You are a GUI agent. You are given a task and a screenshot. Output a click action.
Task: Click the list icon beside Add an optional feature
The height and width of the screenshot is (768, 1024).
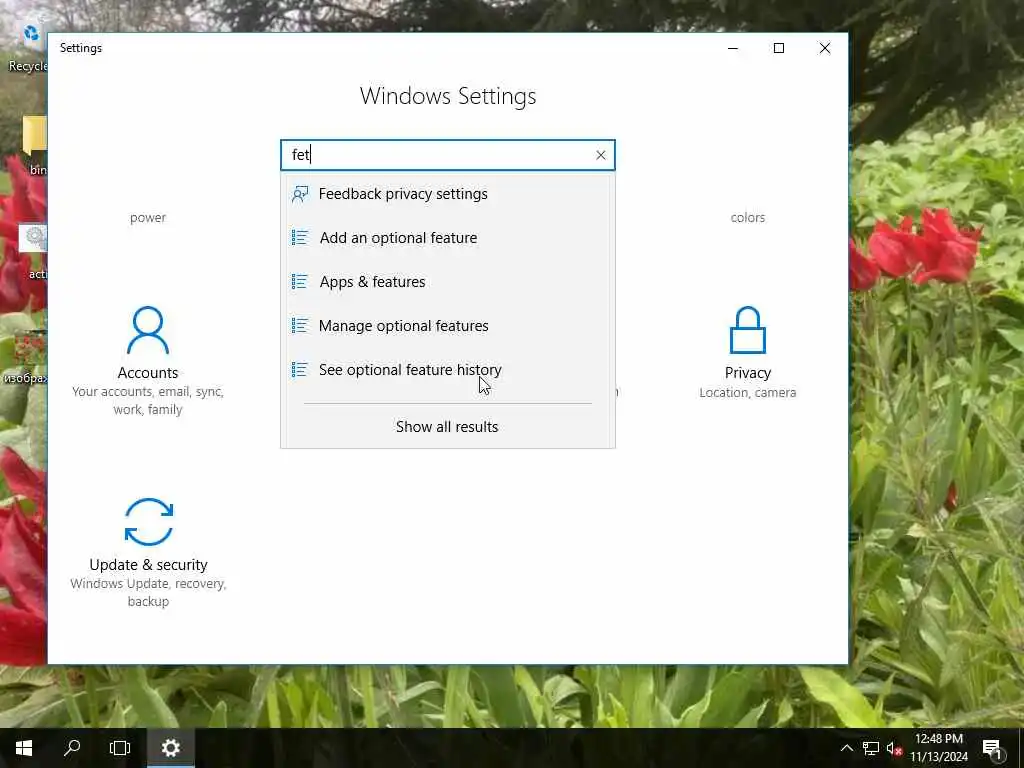[x=300, y=238]
